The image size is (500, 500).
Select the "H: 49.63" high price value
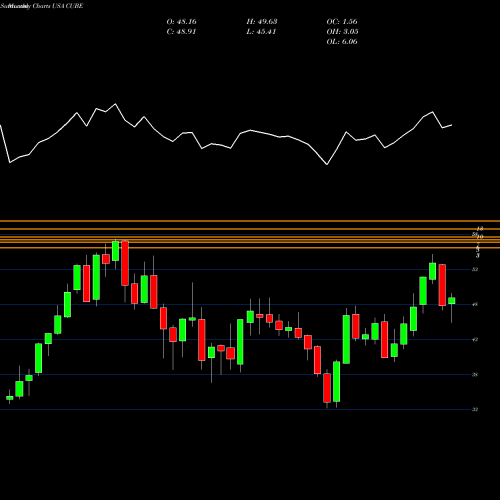(262, 22)
